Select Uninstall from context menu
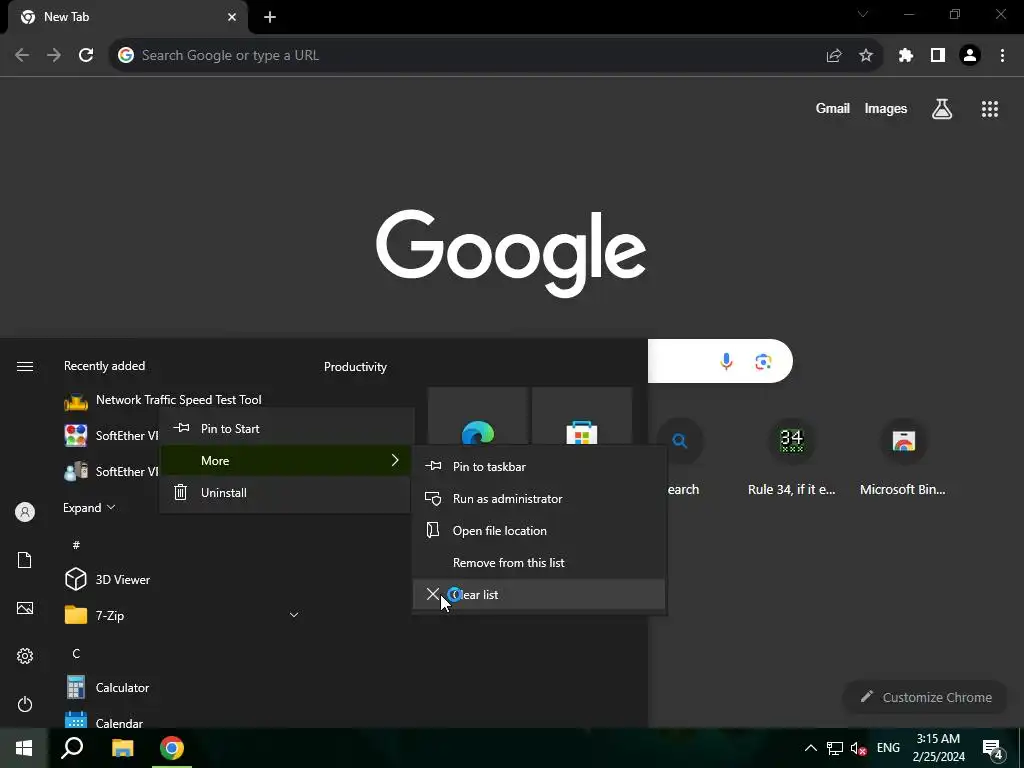 286,493
